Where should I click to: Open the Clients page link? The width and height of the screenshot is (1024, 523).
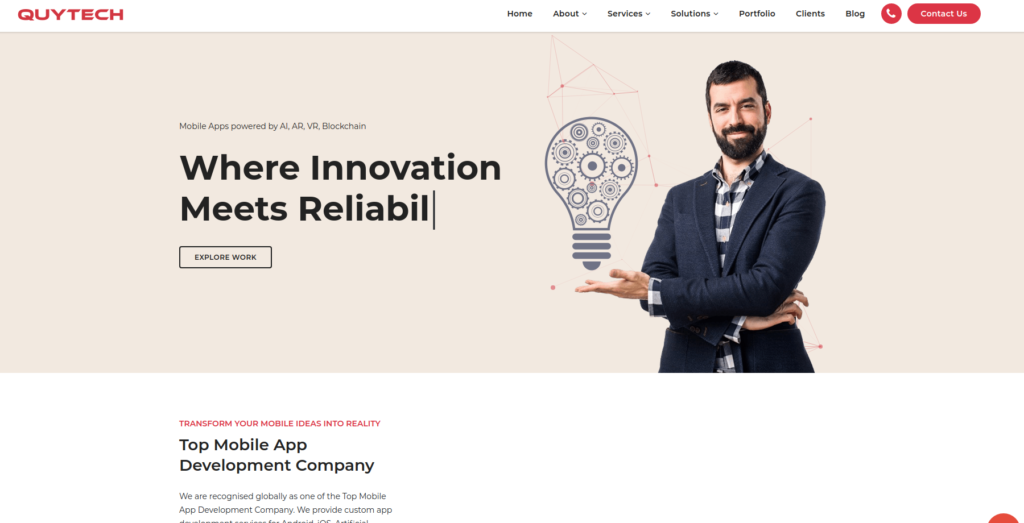810,14
